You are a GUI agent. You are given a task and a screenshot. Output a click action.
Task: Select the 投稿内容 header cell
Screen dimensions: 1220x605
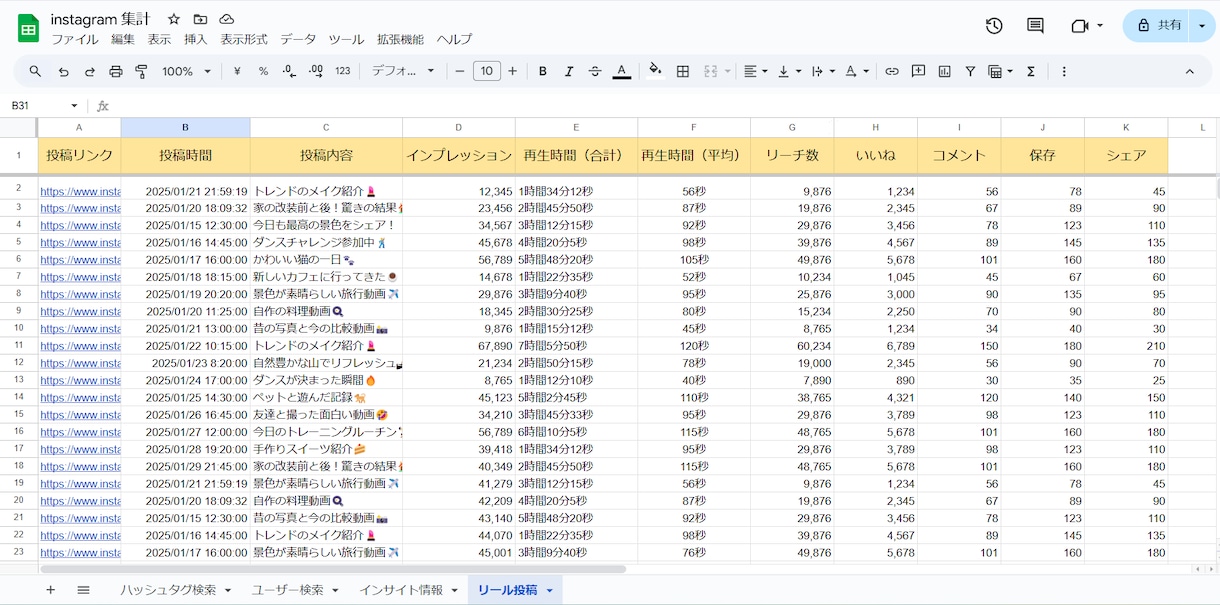tap(326, 155)
